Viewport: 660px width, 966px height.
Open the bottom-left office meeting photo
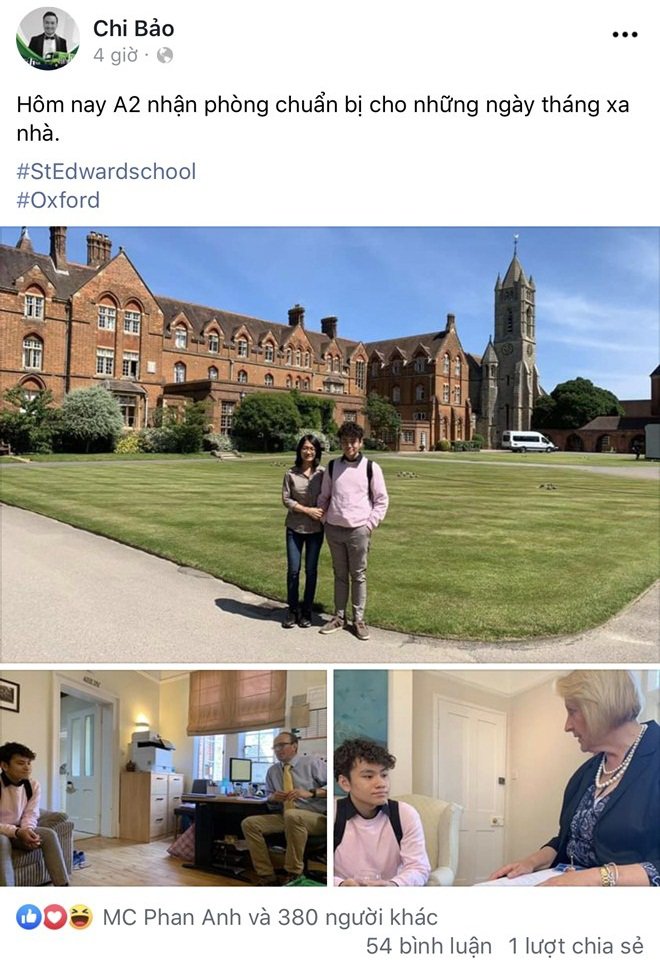[x=163, y=777]
